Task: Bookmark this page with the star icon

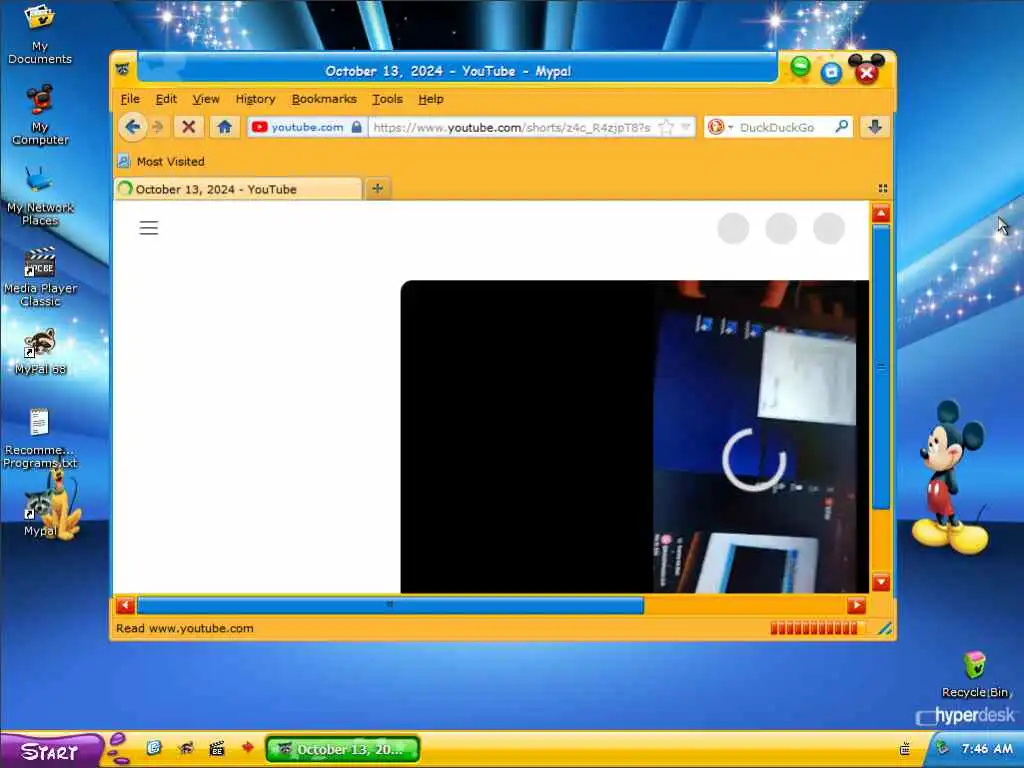Action: pyautogui.click(x=665, y=127)
